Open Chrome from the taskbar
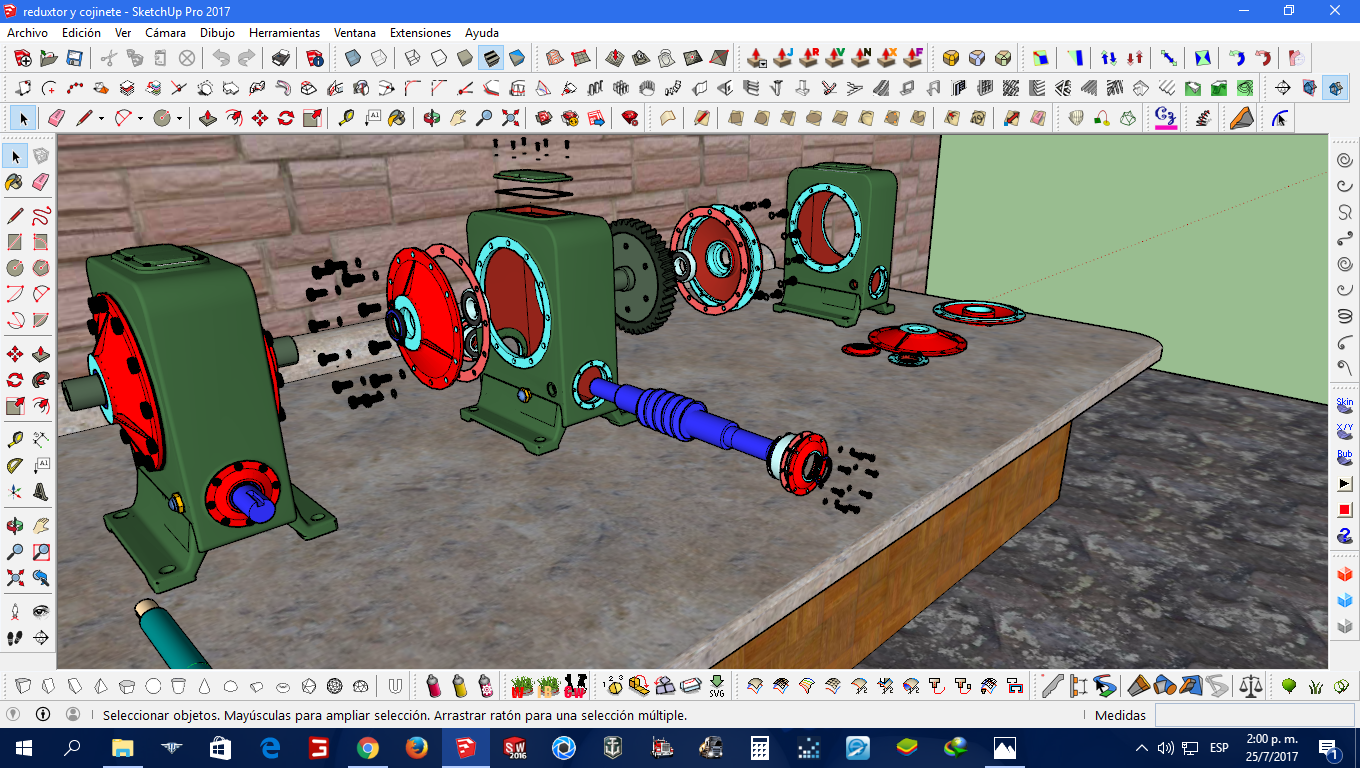The height and width of the screenshot is (768, 1360). click(x=368, y=748)
